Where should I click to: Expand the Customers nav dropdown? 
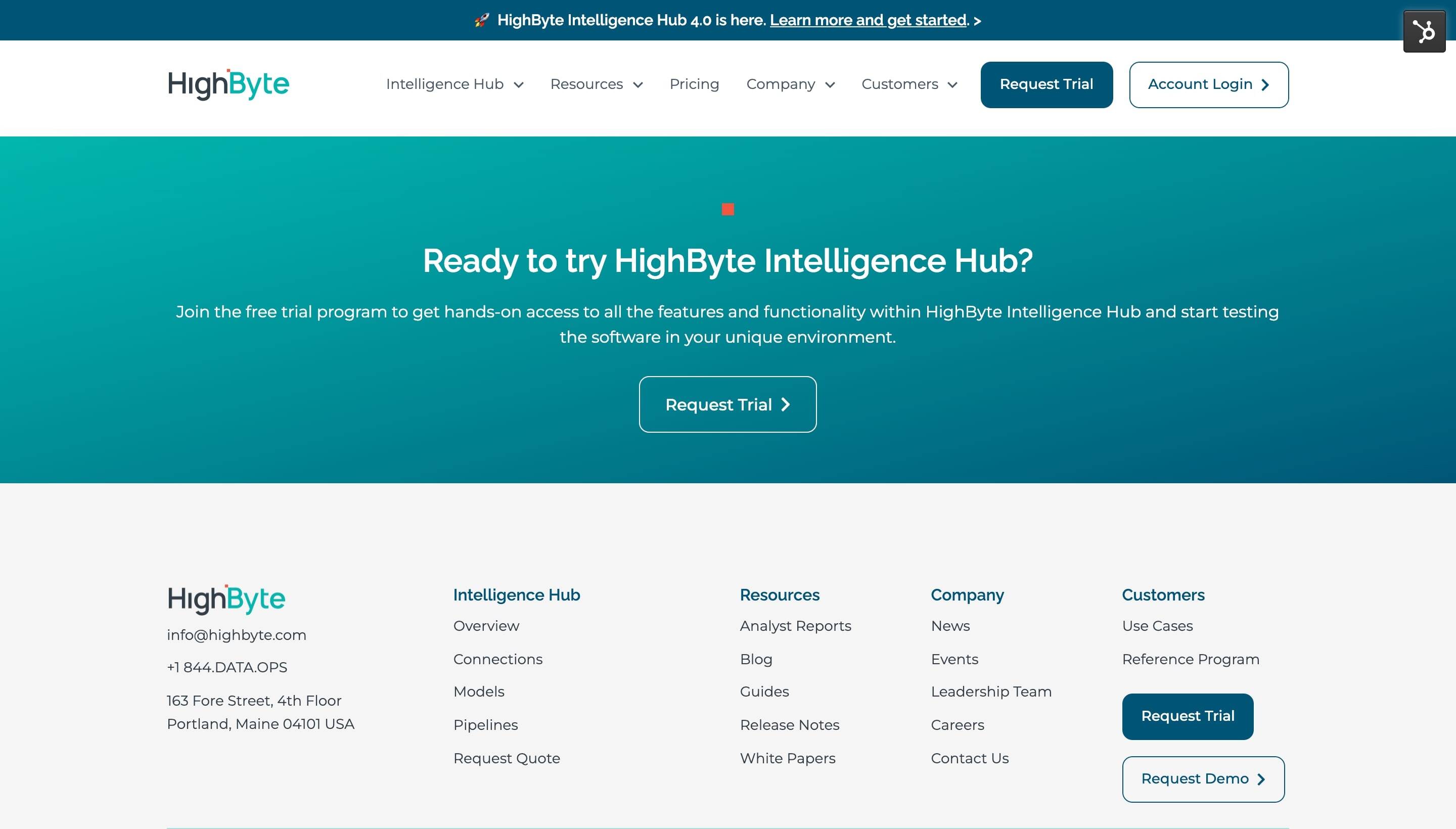[909, 84]
